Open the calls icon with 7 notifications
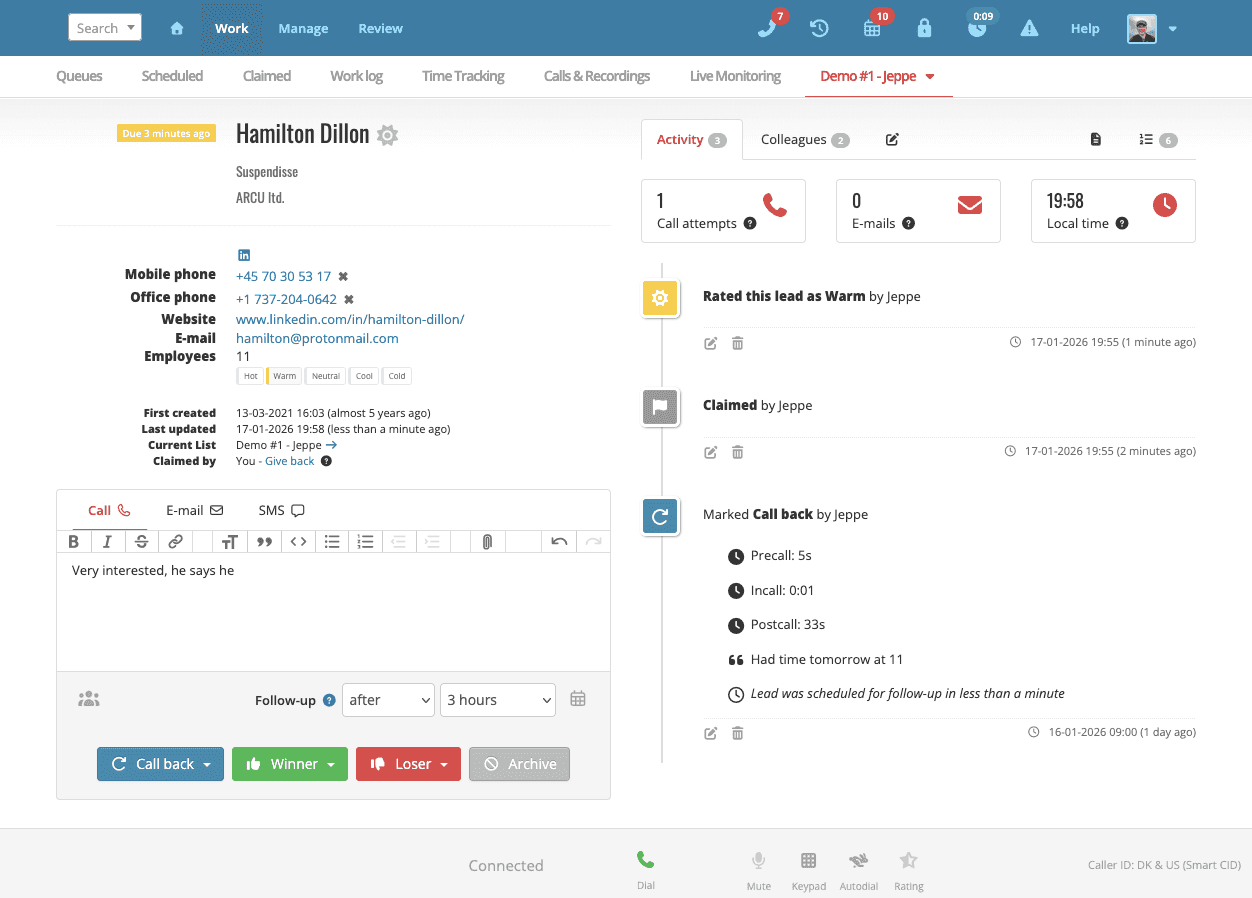The width and height of the screenshot is (1252, 898). click(x=769, y=29)
